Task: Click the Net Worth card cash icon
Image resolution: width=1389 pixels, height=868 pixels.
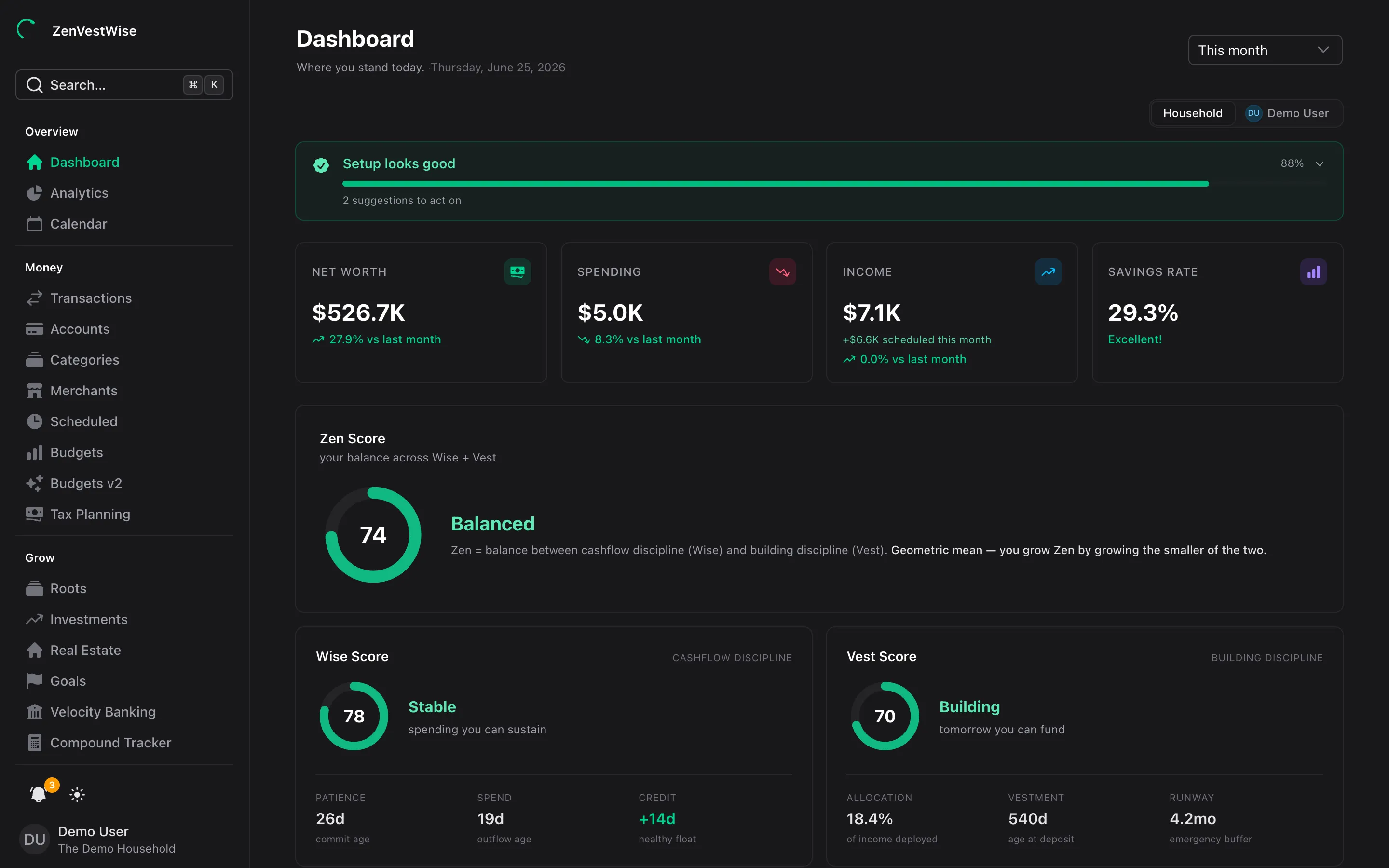Action: tap(517, 272)
